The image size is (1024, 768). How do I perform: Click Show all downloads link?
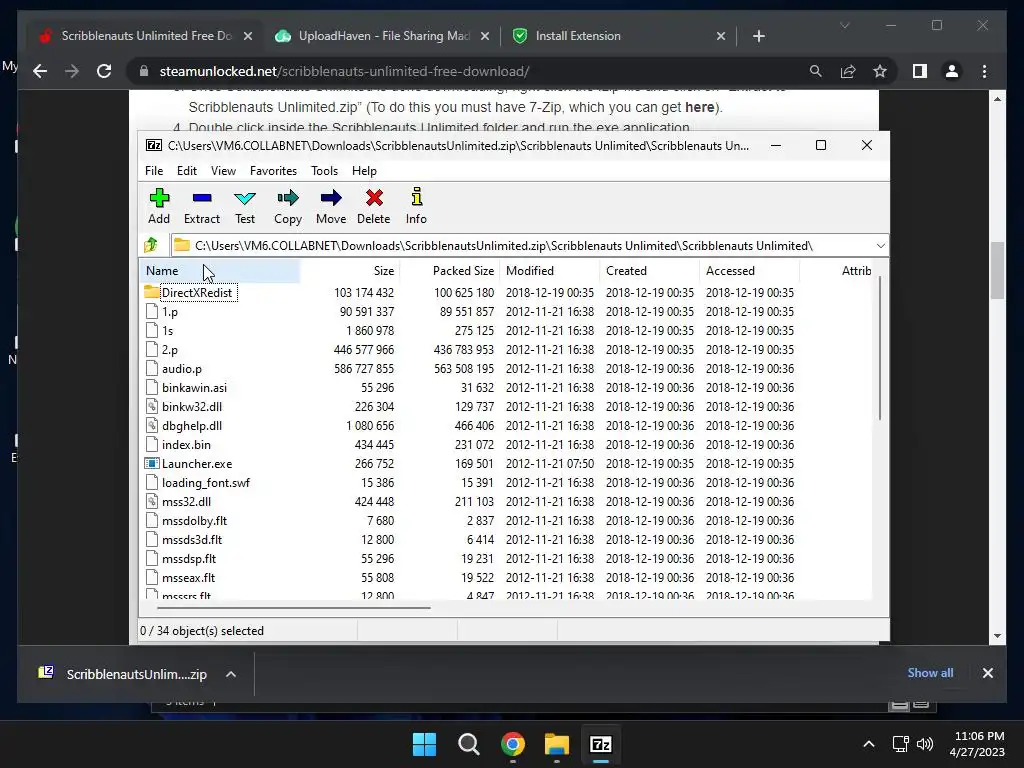click(930, 673)
